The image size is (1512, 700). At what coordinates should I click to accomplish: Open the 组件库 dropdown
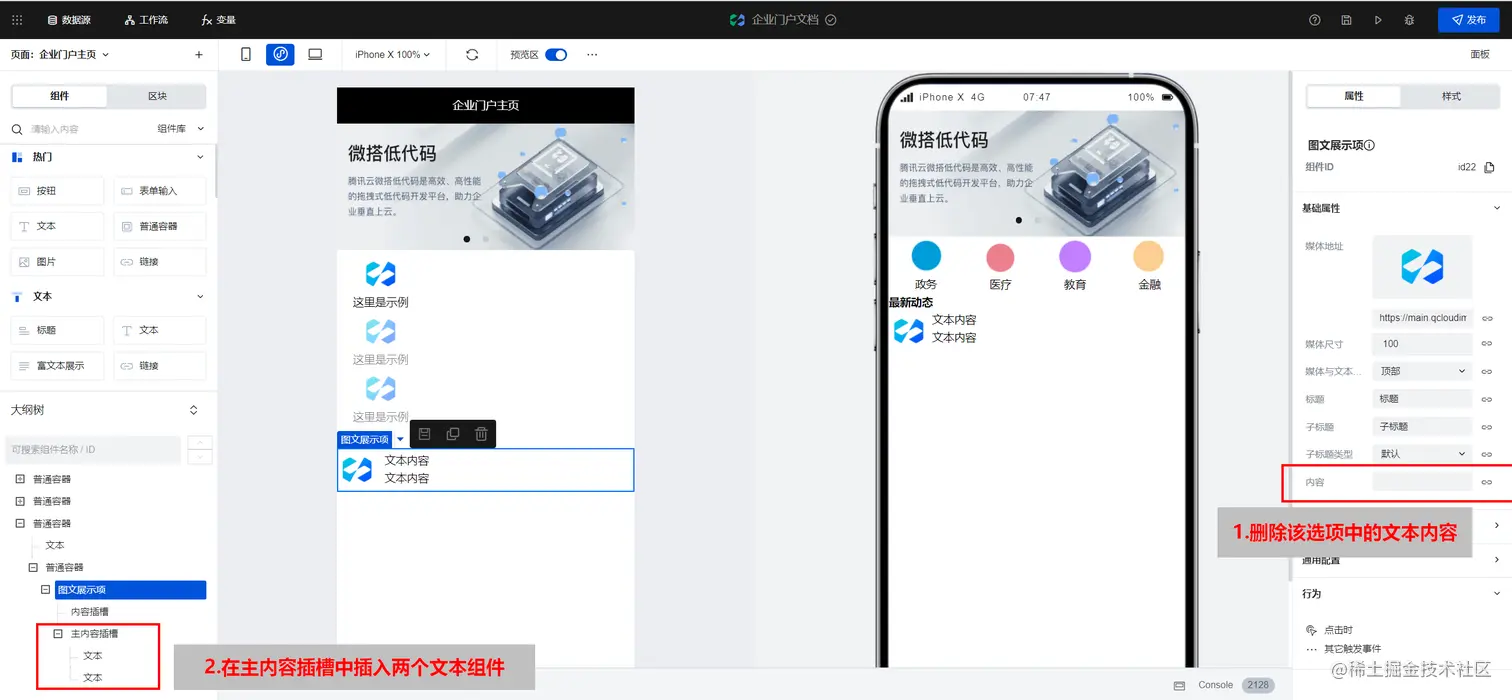click(180, 129)
